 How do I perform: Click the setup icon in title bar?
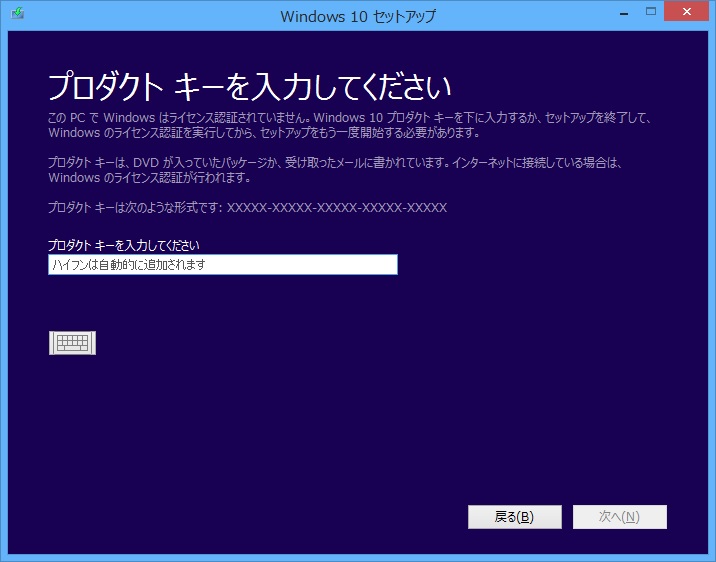pos(17,14)
